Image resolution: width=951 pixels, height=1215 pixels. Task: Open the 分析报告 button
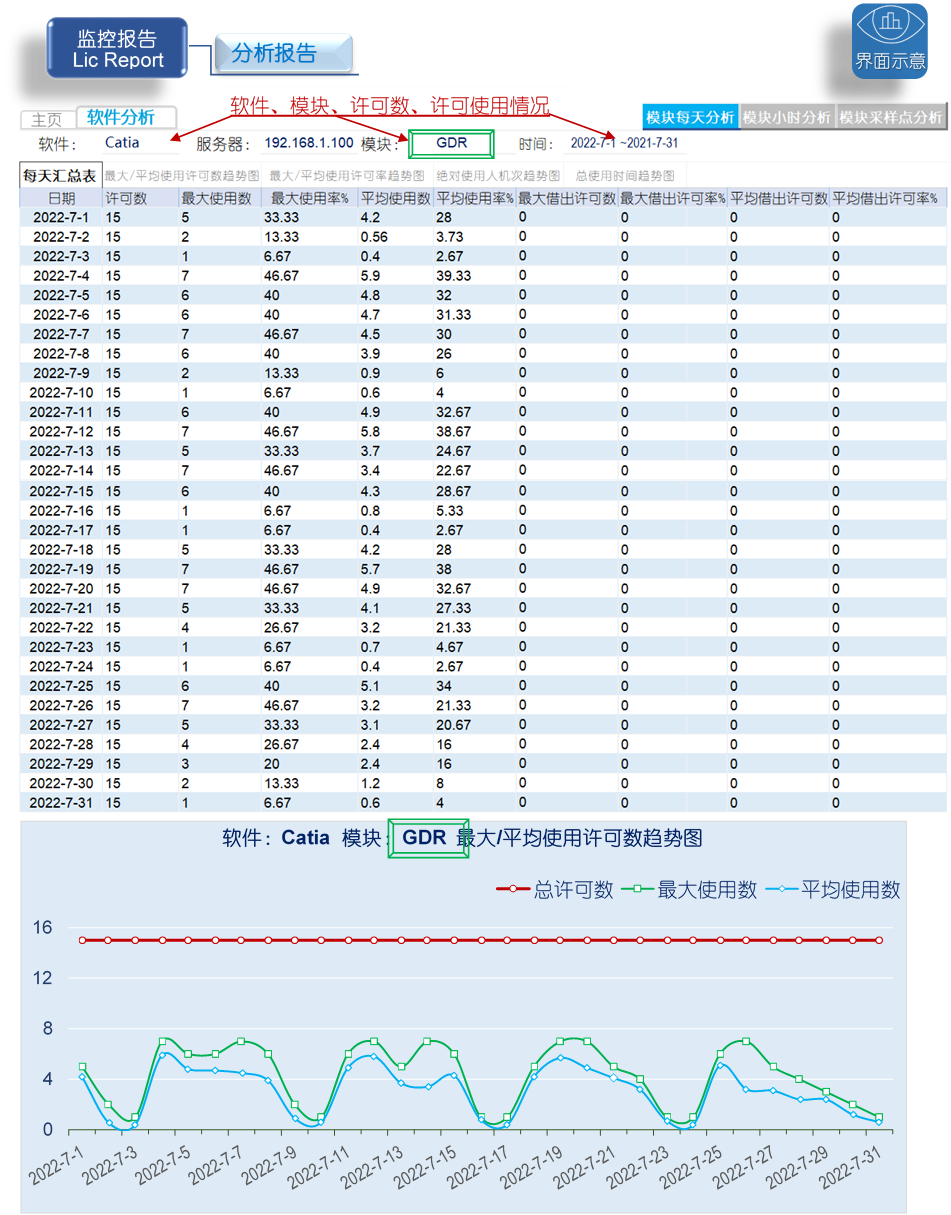[284, 53]
